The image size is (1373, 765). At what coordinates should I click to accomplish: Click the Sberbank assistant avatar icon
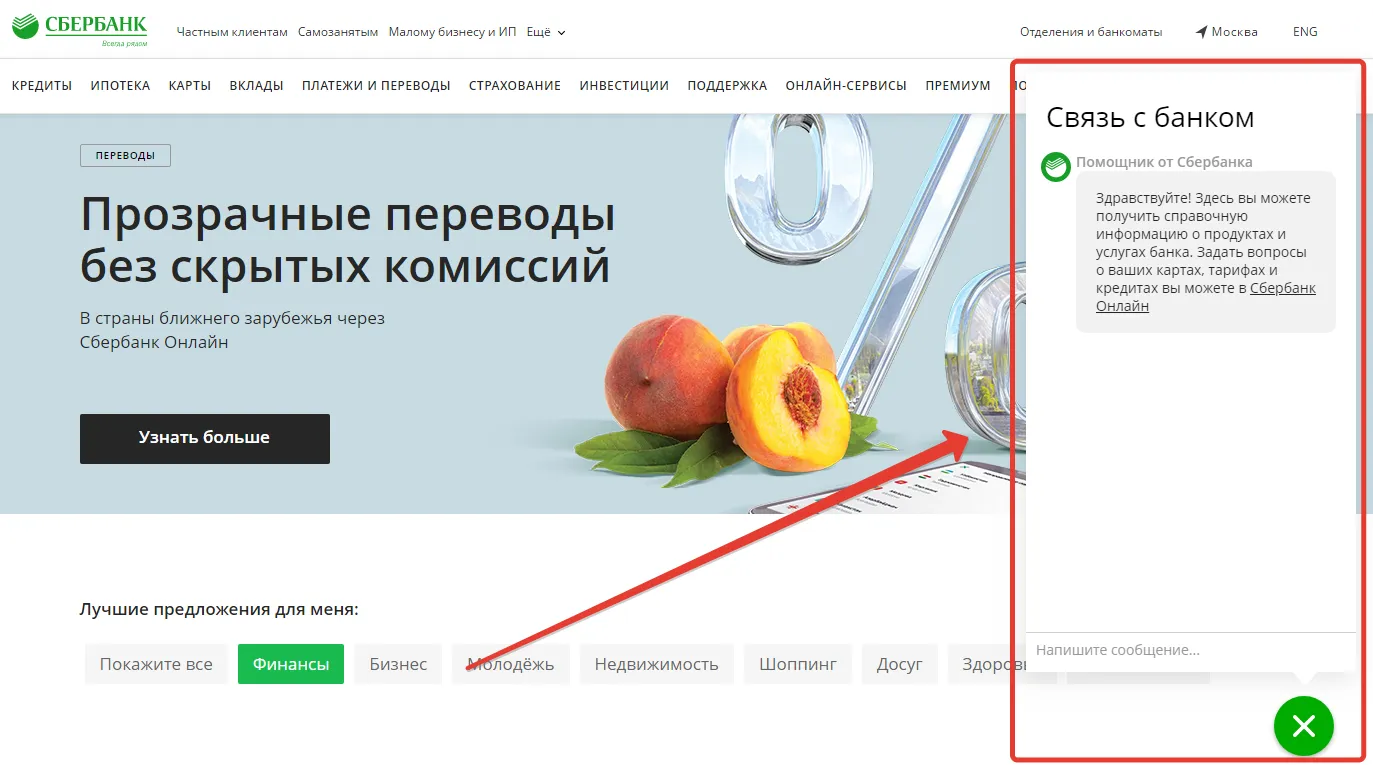(1056, 166)
